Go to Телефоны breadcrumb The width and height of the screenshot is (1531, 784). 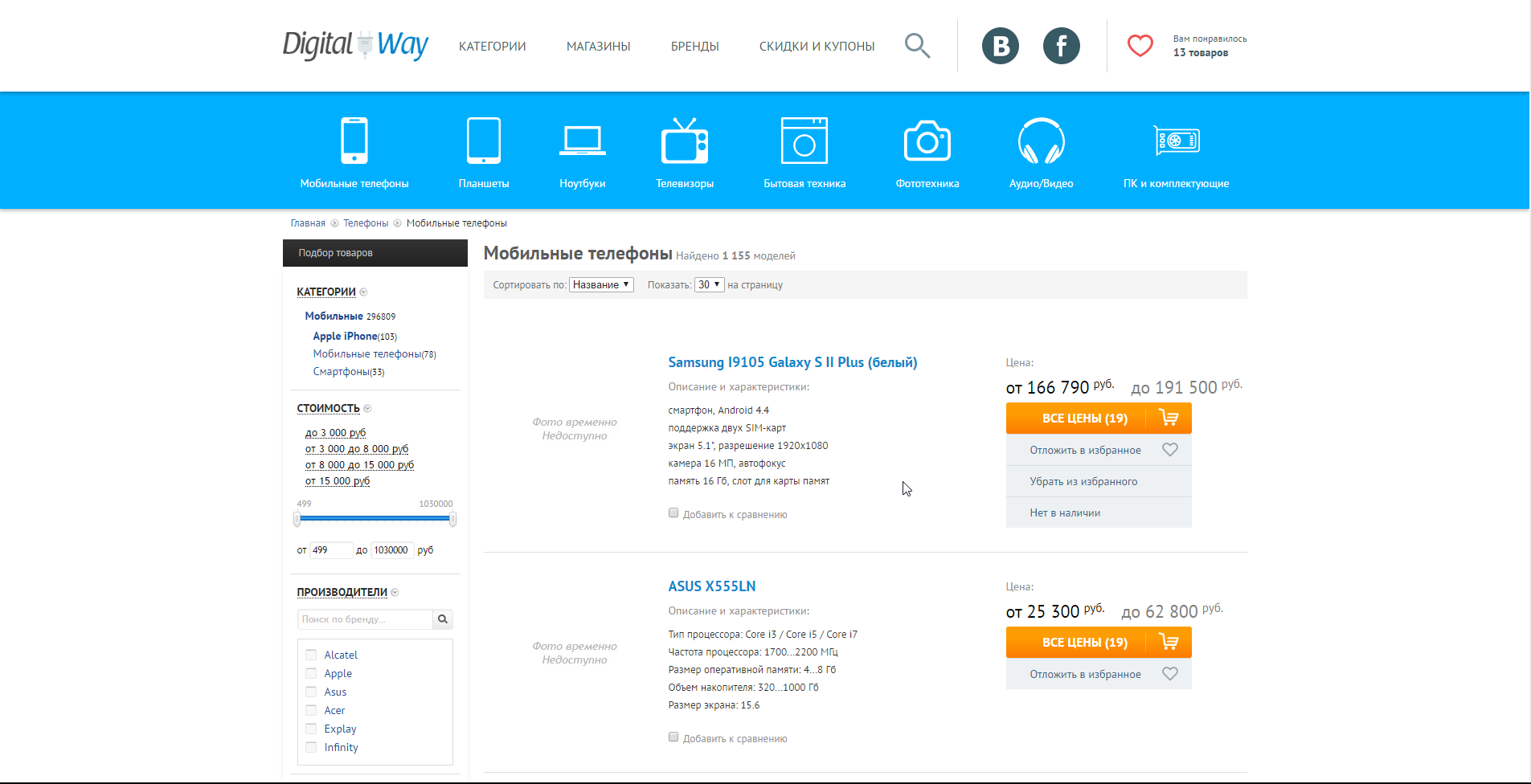(x=366, y=223)
